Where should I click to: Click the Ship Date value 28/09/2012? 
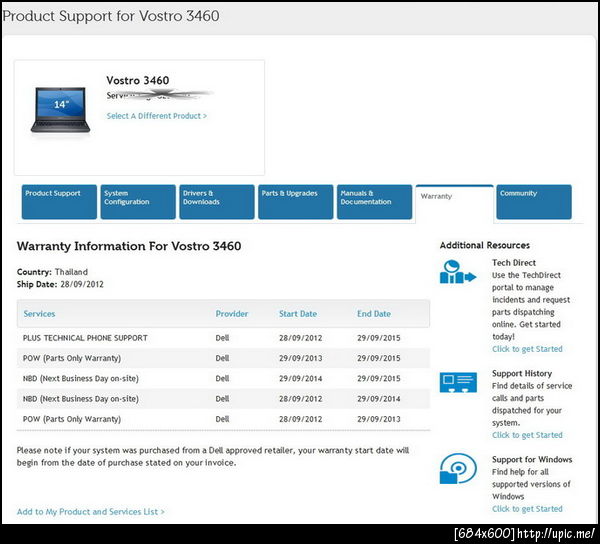click(x=82, y=285)
